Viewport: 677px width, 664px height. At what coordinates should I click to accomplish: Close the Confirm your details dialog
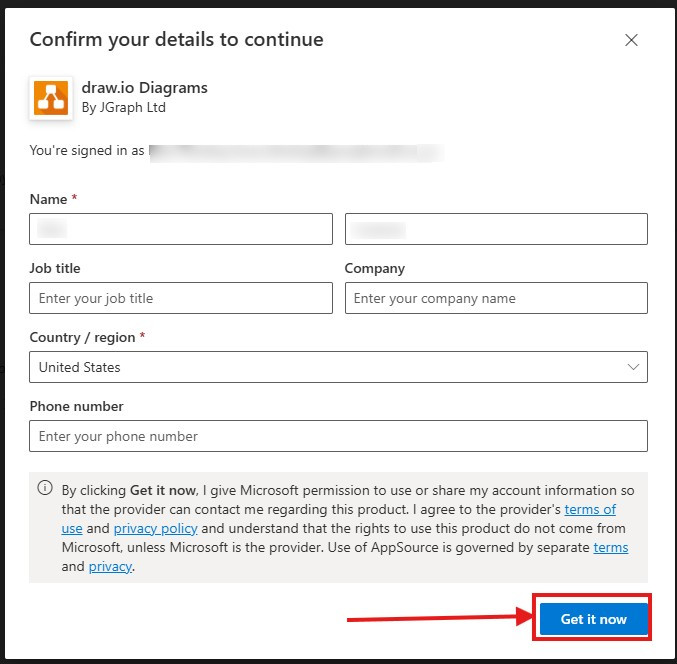pyautogui.click(x=631, y=40)
